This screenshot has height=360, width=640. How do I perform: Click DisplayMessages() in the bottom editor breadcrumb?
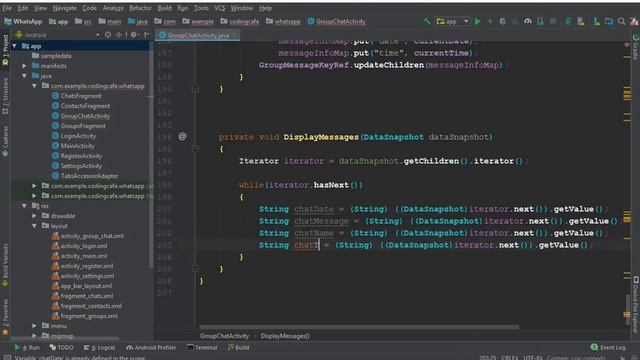(285, 336)
